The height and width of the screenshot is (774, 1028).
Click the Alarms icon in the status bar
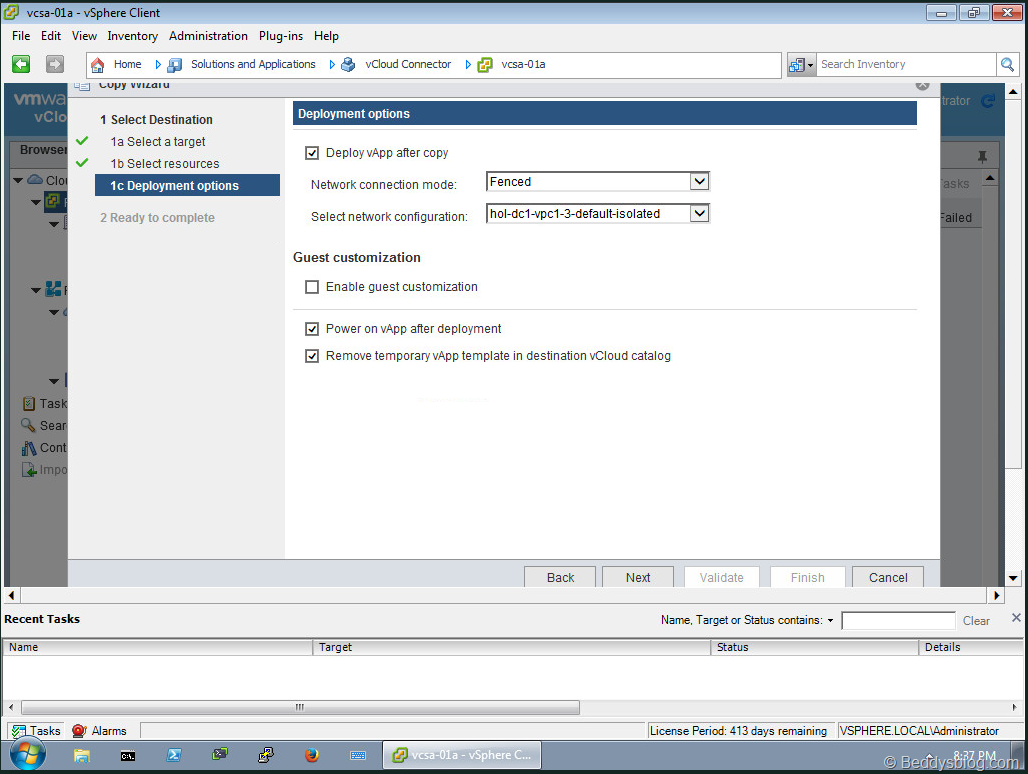(x=79, y=731)
